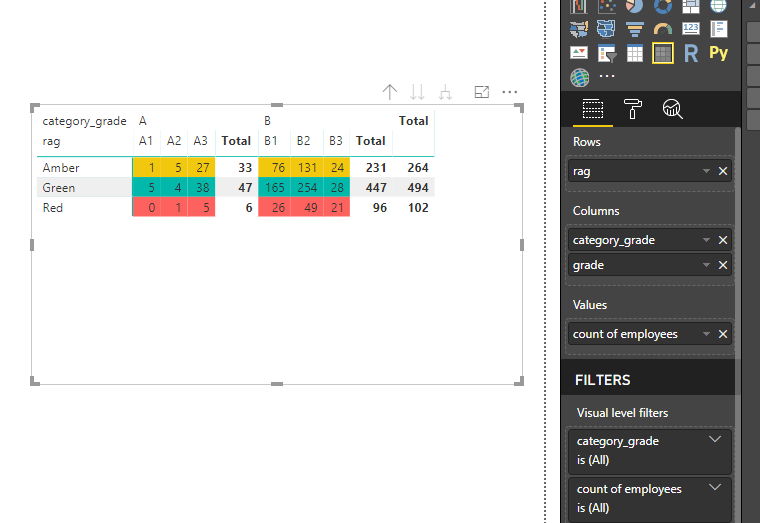Image resolution: width=760 pixels, height=523 pixels.
Task: Open Focus mode for the matrix
Action: click(x=482, y=92)
